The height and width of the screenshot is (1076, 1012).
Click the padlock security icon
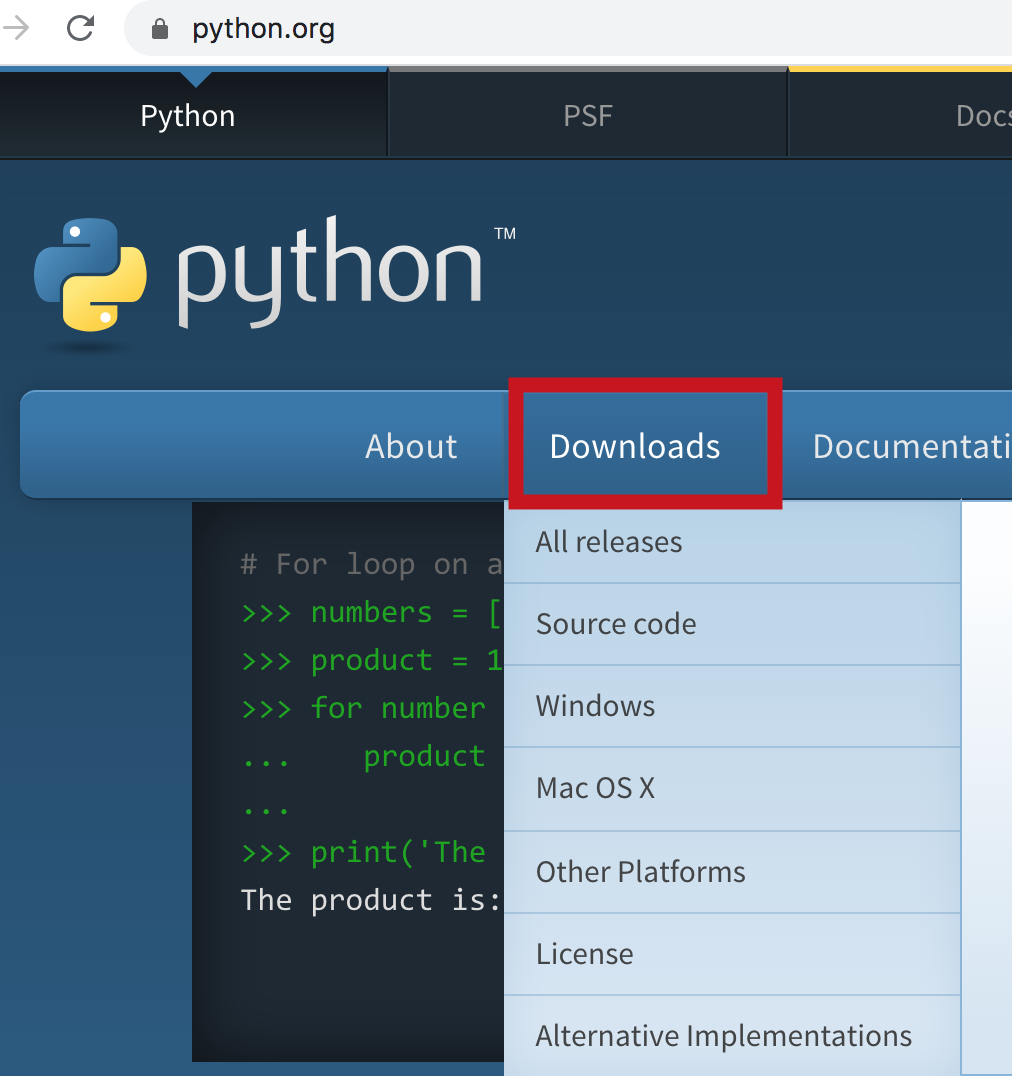coord(159,28)
